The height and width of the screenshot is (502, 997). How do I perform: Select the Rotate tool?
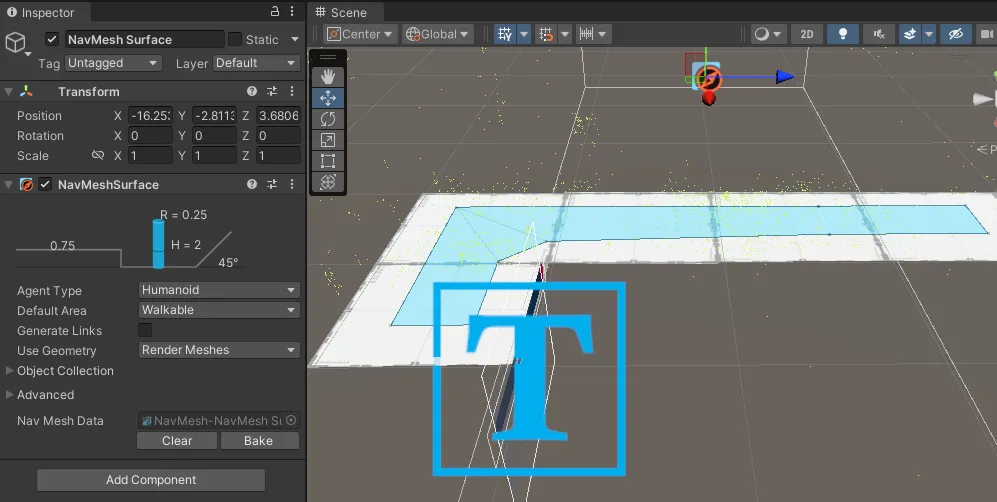click(x=327, y=119)
